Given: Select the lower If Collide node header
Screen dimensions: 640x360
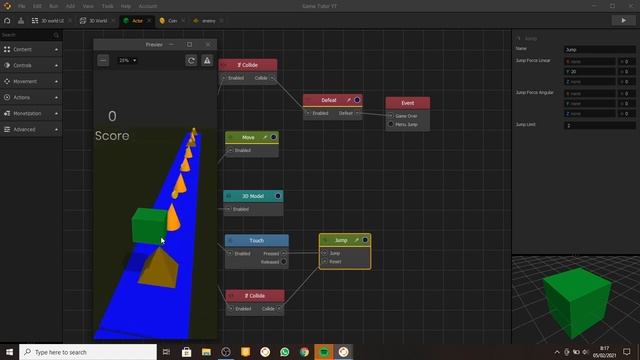Looking at the screenshot, I should tap(255, 296).
